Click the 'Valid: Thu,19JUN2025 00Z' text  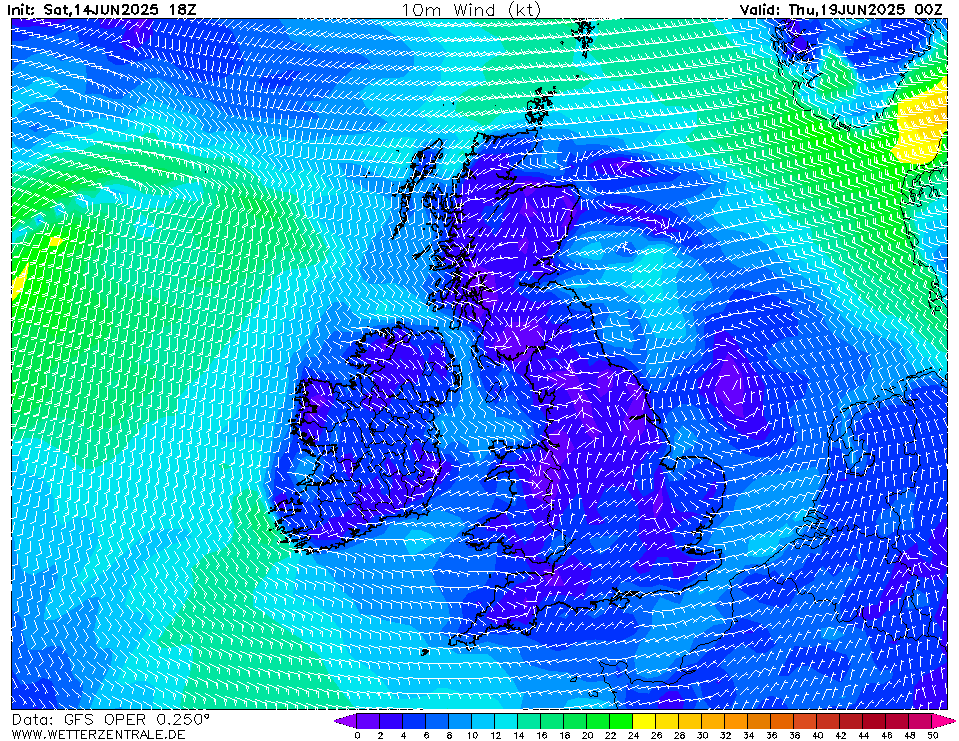[x=841, y=10]
